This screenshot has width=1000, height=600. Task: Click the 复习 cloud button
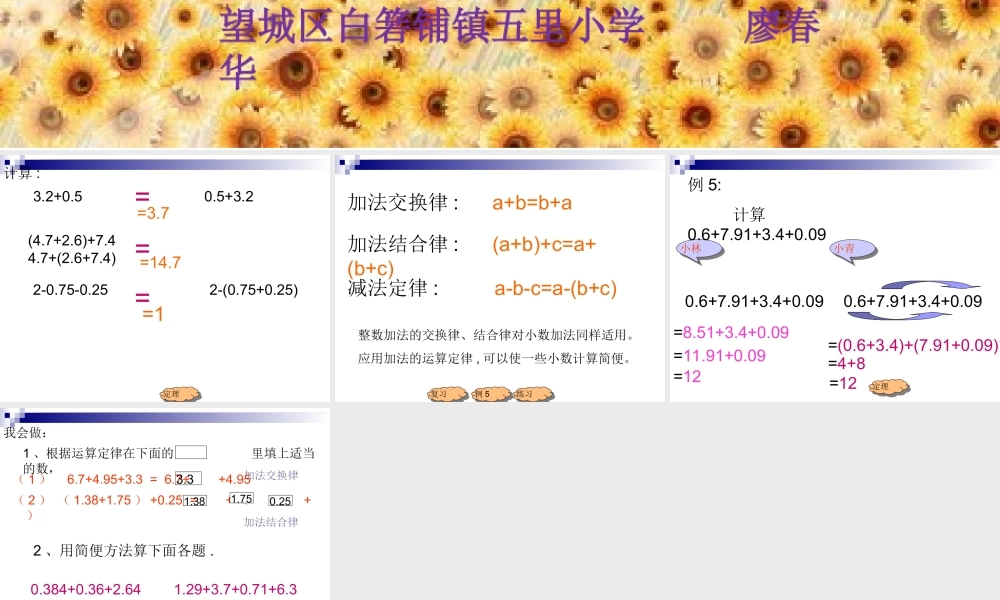pos(447,394)
